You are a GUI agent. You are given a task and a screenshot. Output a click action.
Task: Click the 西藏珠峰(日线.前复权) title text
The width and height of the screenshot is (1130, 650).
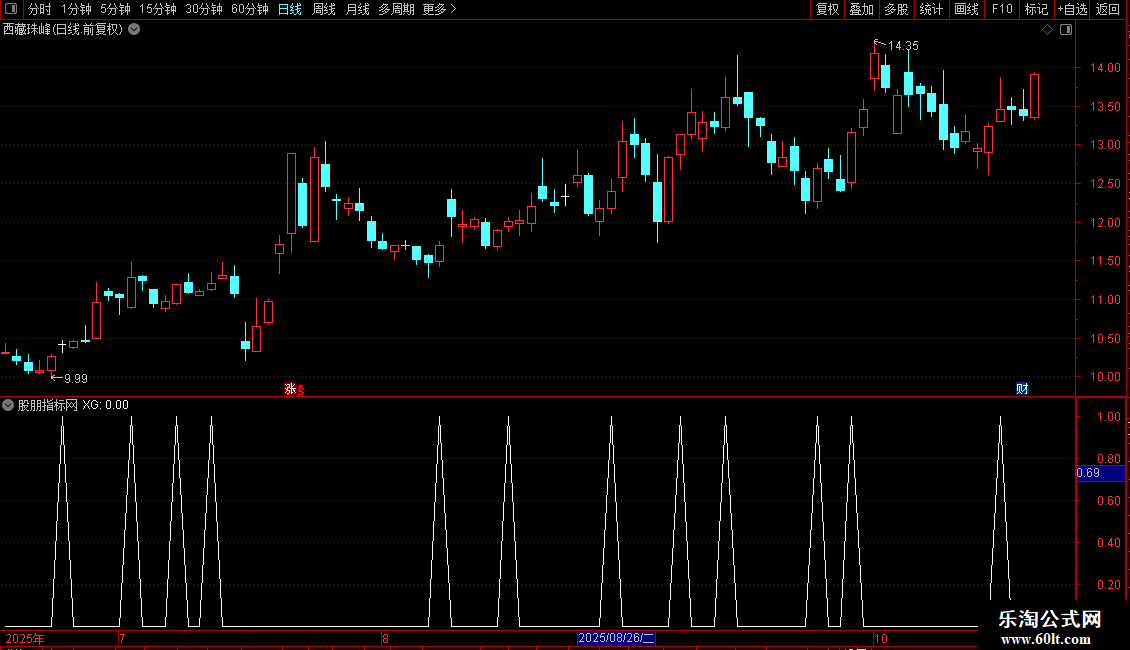click(x=63, y=30)
